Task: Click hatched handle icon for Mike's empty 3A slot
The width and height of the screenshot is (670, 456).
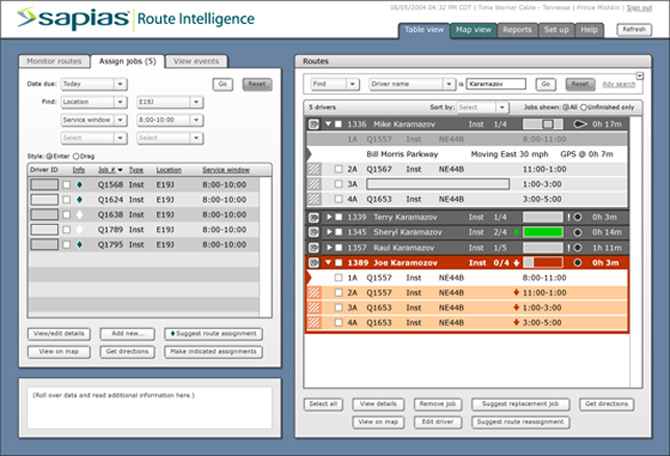Action: click(x=314, y=184)
